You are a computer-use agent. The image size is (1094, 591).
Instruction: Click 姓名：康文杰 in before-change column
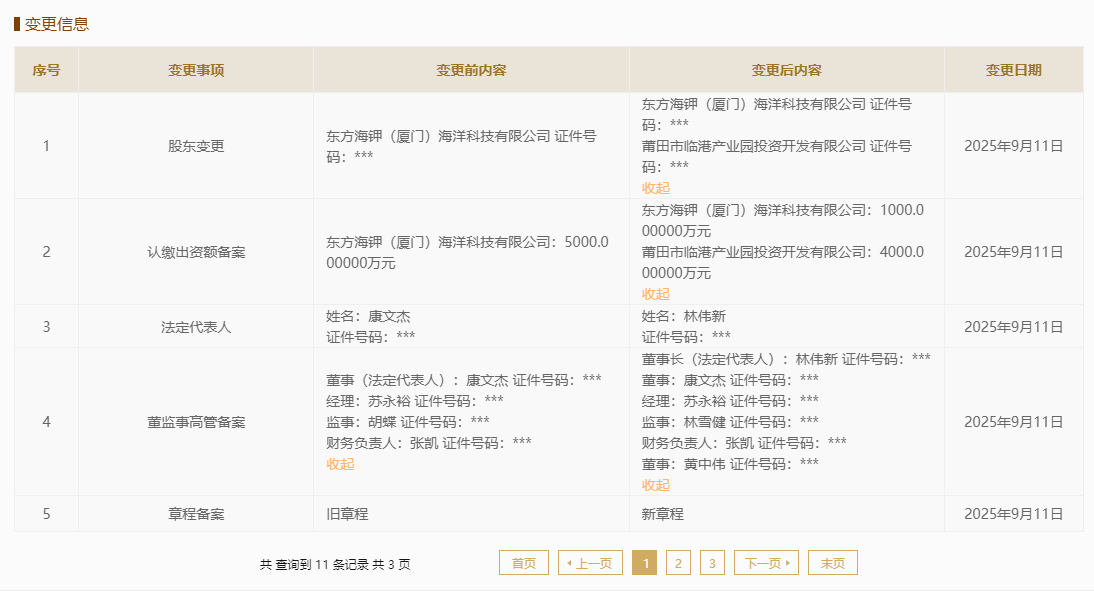click(368, 316)
